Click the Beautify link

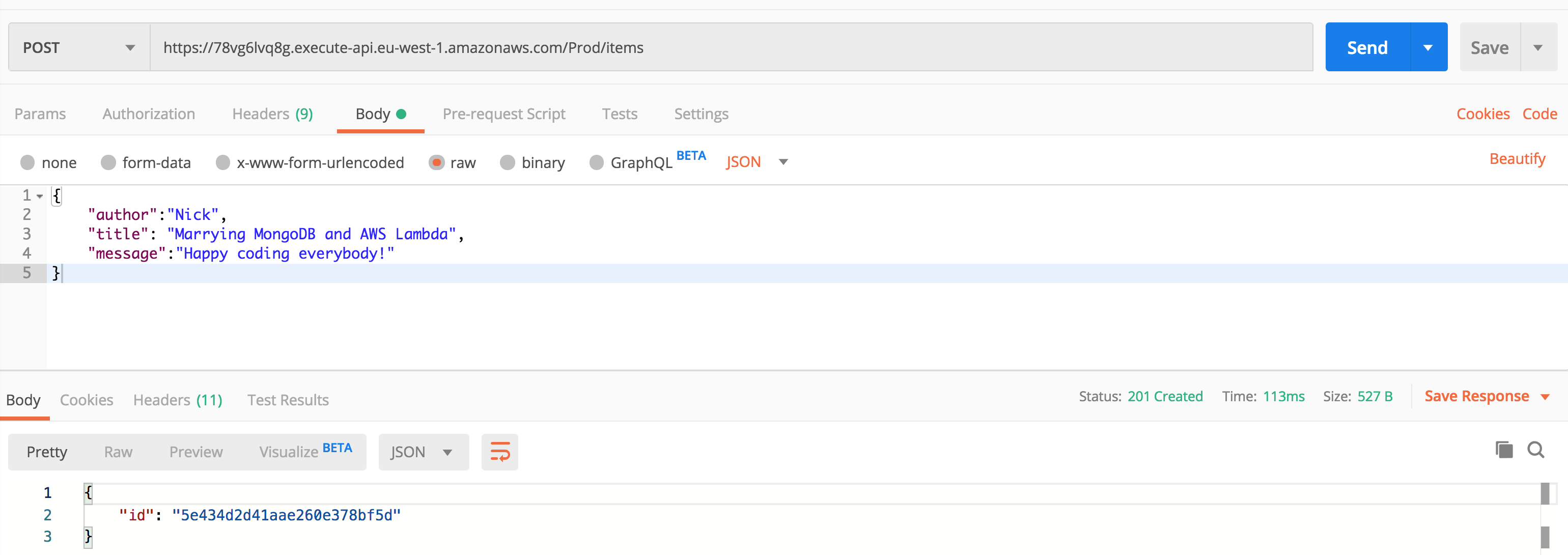pyautogui.click(x=1517, y=159)
